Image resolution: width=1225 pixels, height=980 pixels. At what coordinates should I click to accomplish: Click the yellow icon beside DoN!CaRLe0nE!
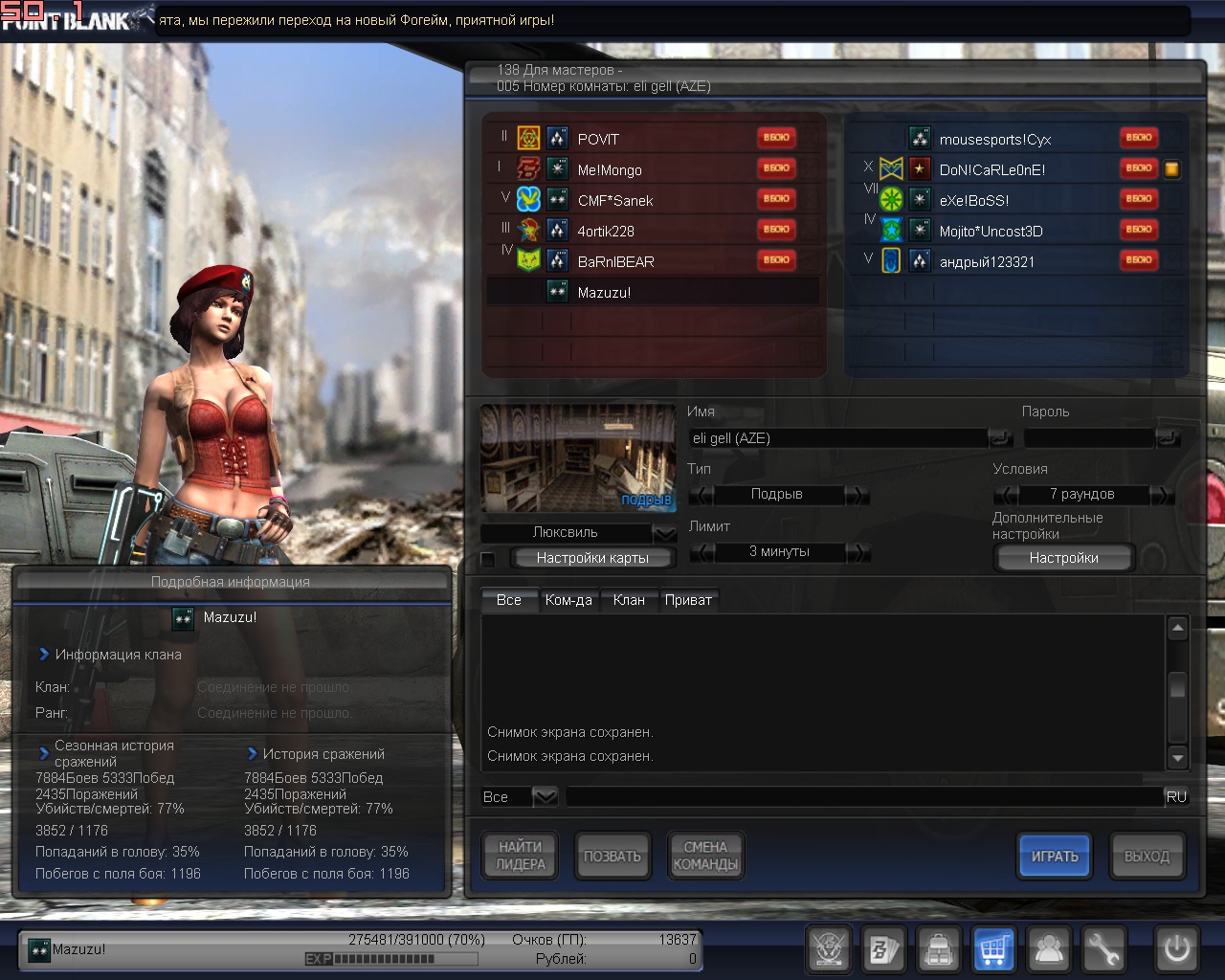(x=1171, y=169)
